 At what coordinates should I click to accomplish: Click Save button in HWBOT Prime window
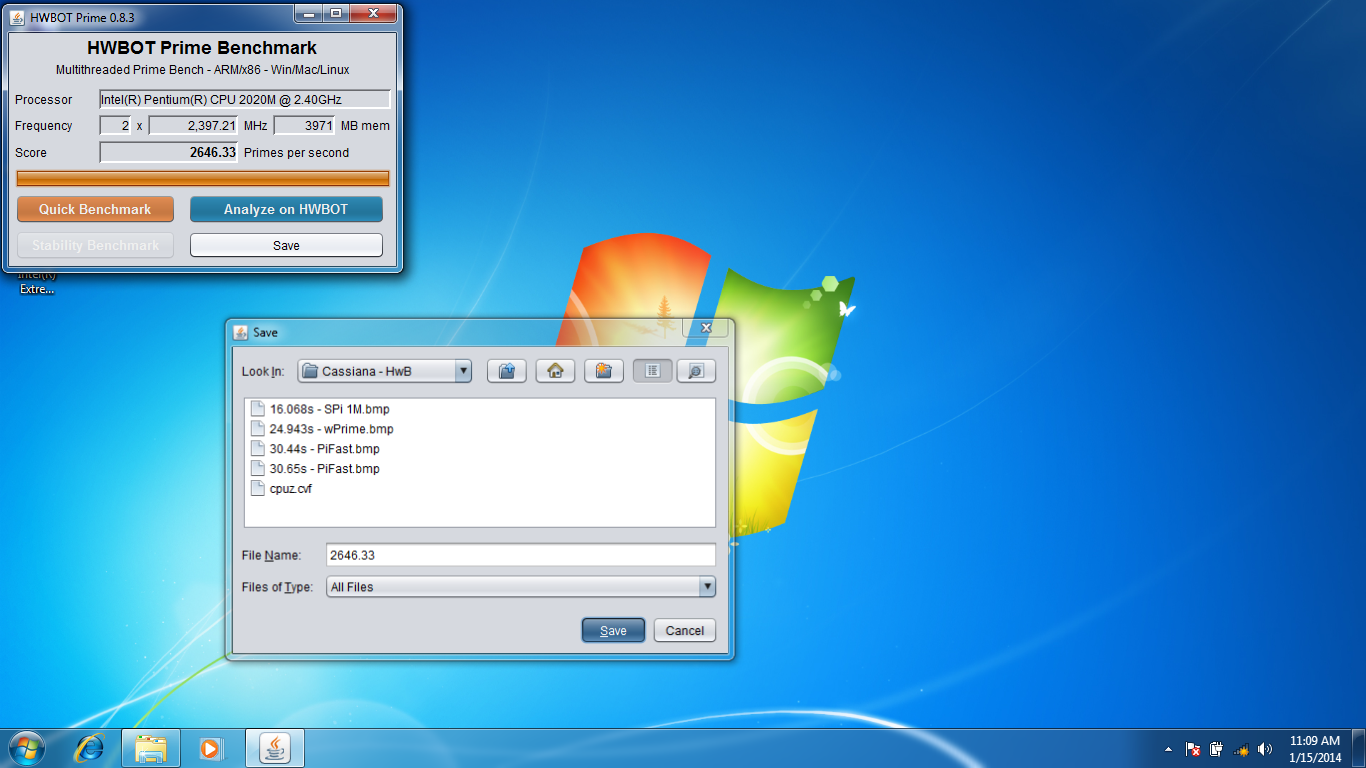tap(286, 245)
